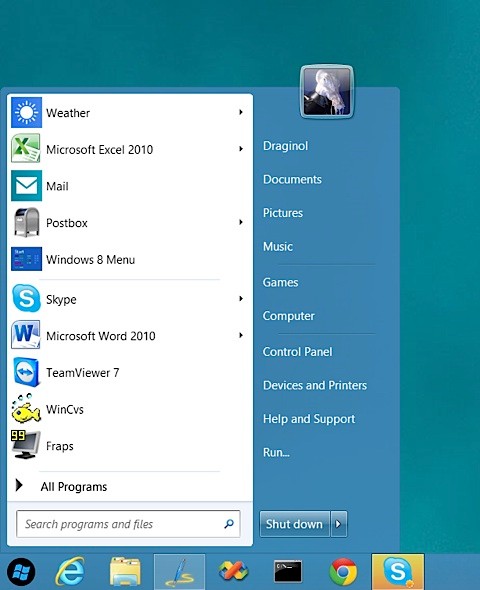The width and height of the screenshot is (480, 590).
Task: Click the Skype icon in the start menu
Action: click(x=26, y=298)
